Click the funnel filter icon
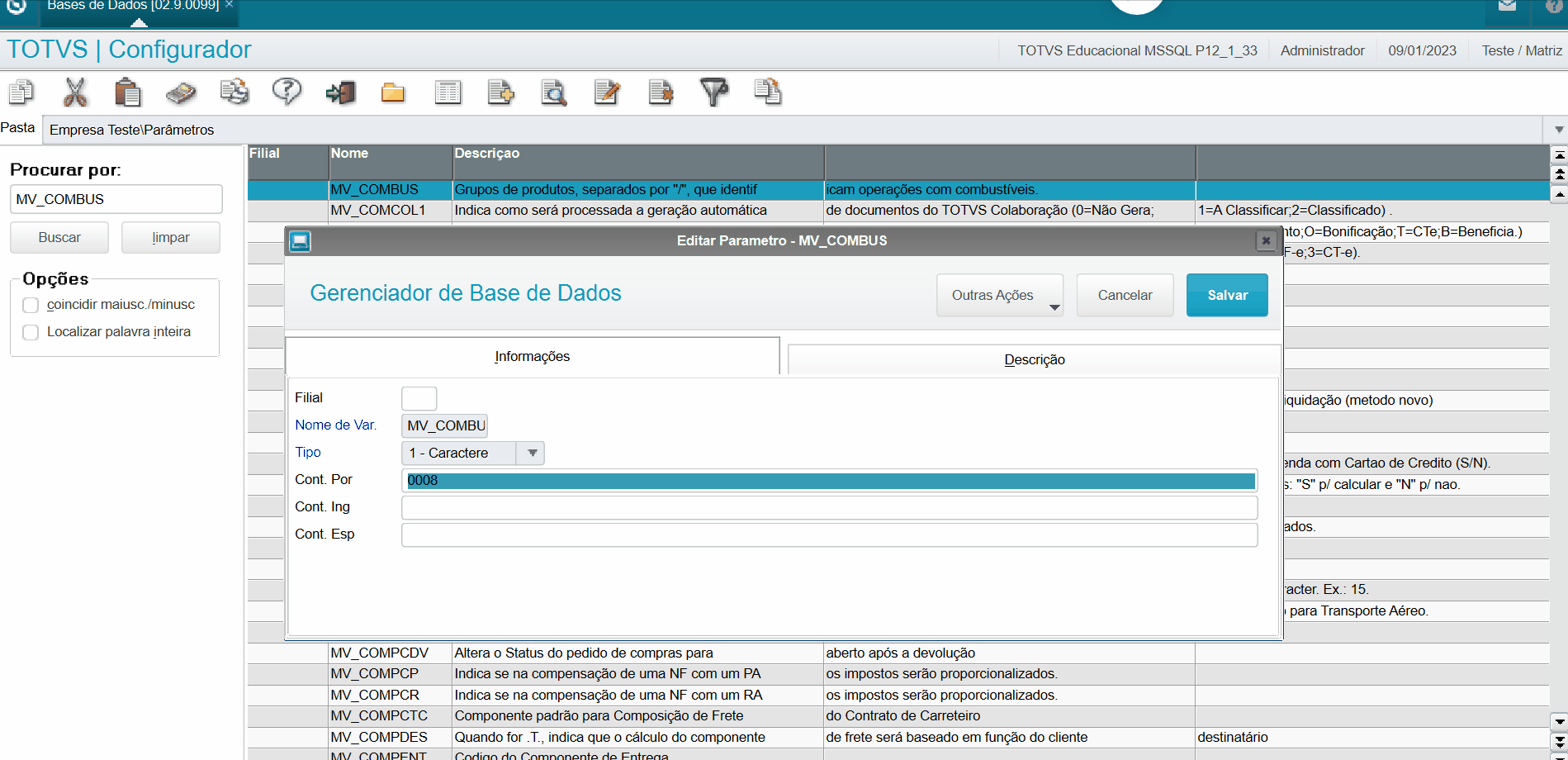 [x=713, y=92]
